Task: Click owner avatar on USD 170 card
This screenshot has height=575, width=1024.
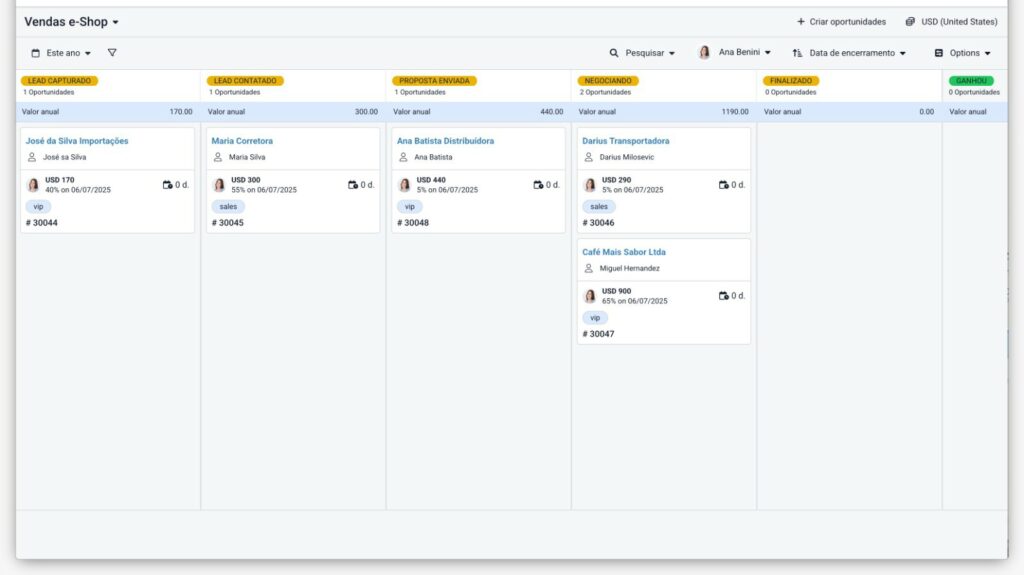Action: (x=33, y=185)
